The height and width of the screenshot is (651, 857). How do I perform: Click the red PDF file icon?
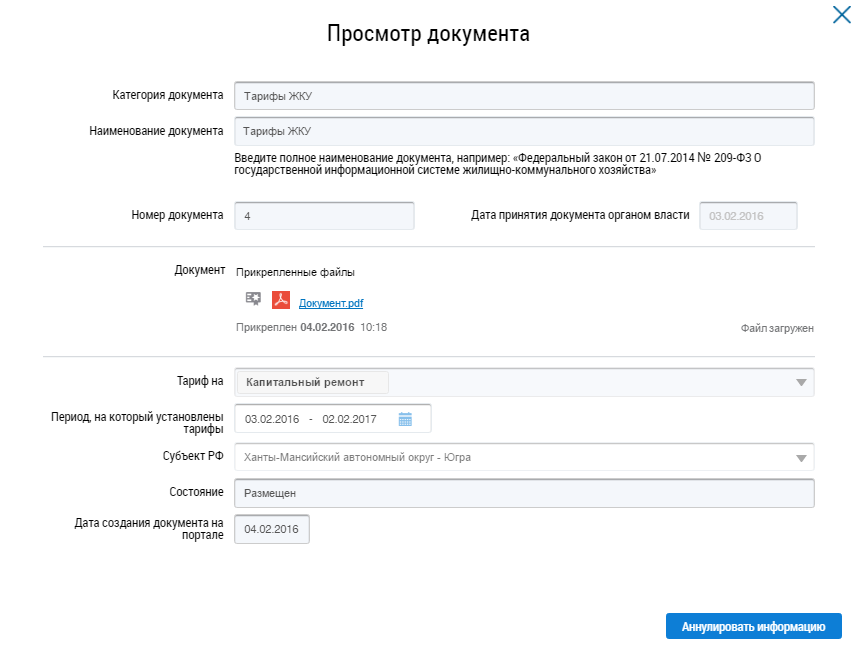click(x=281, y=299)
